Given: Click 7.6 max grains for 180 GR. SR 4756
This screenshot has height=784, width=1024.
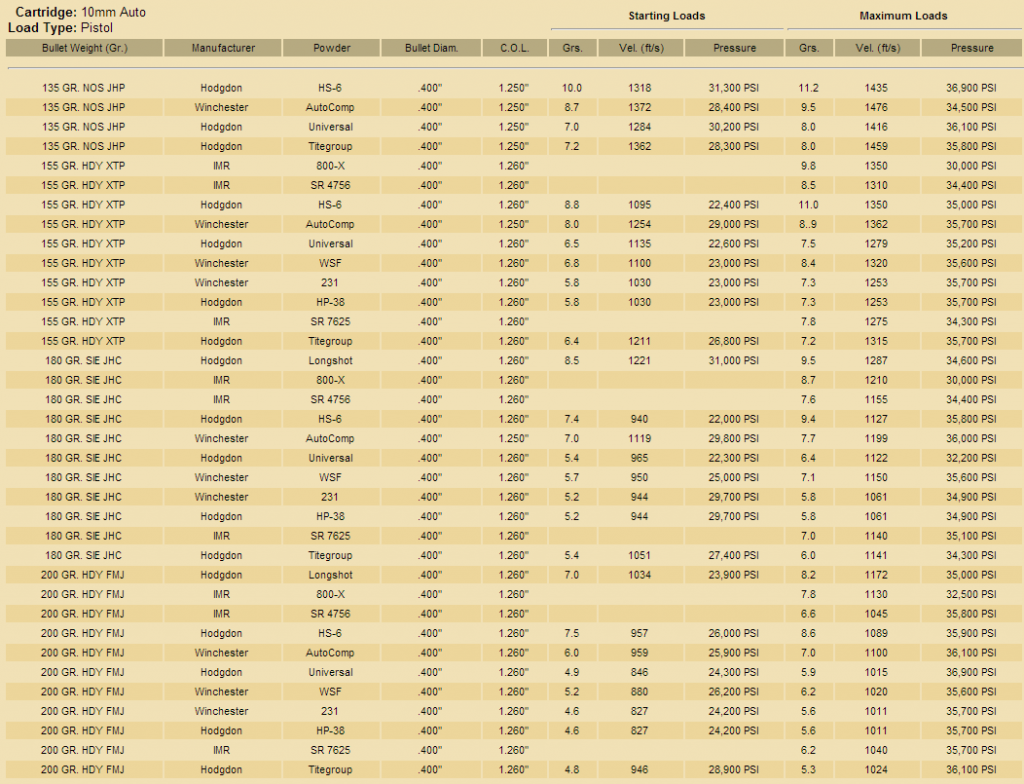Looking at the screenshot, I should [808, 400].
